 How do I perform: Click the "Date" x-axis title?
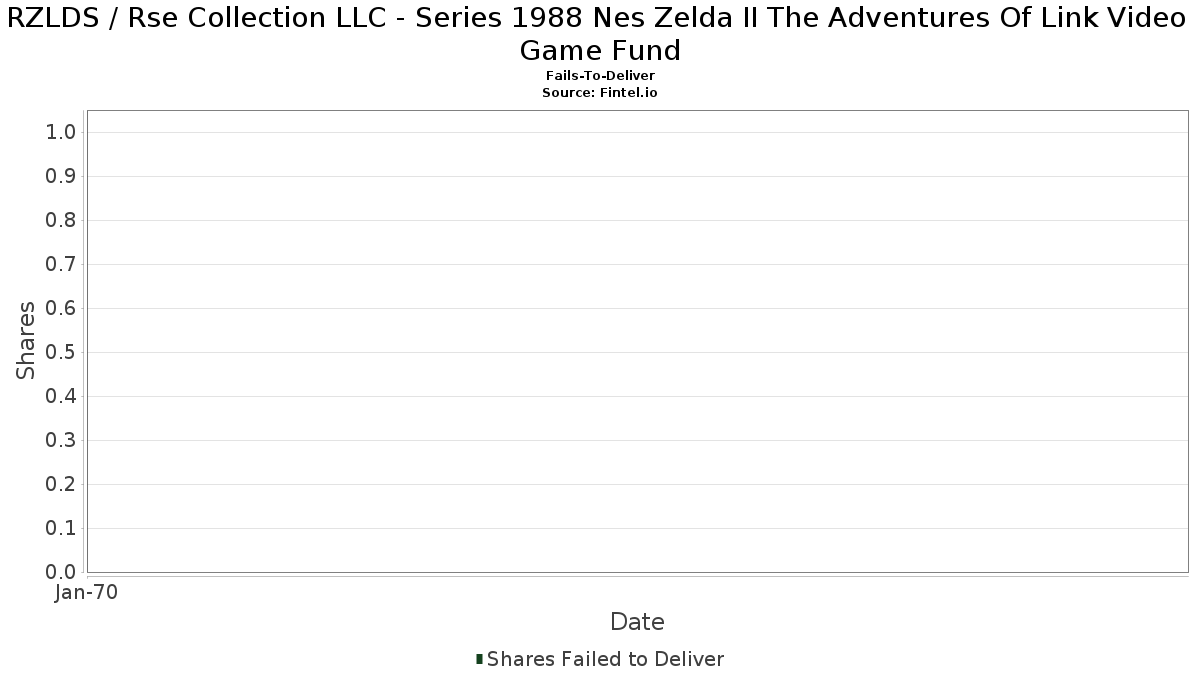pos(637,622)
